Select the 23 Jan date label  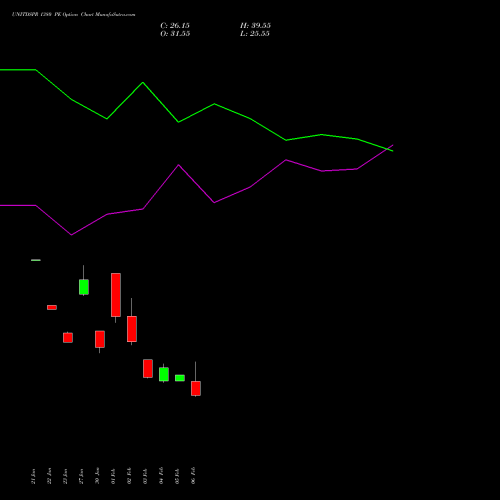pyautogui.click(x=65, y=476)
